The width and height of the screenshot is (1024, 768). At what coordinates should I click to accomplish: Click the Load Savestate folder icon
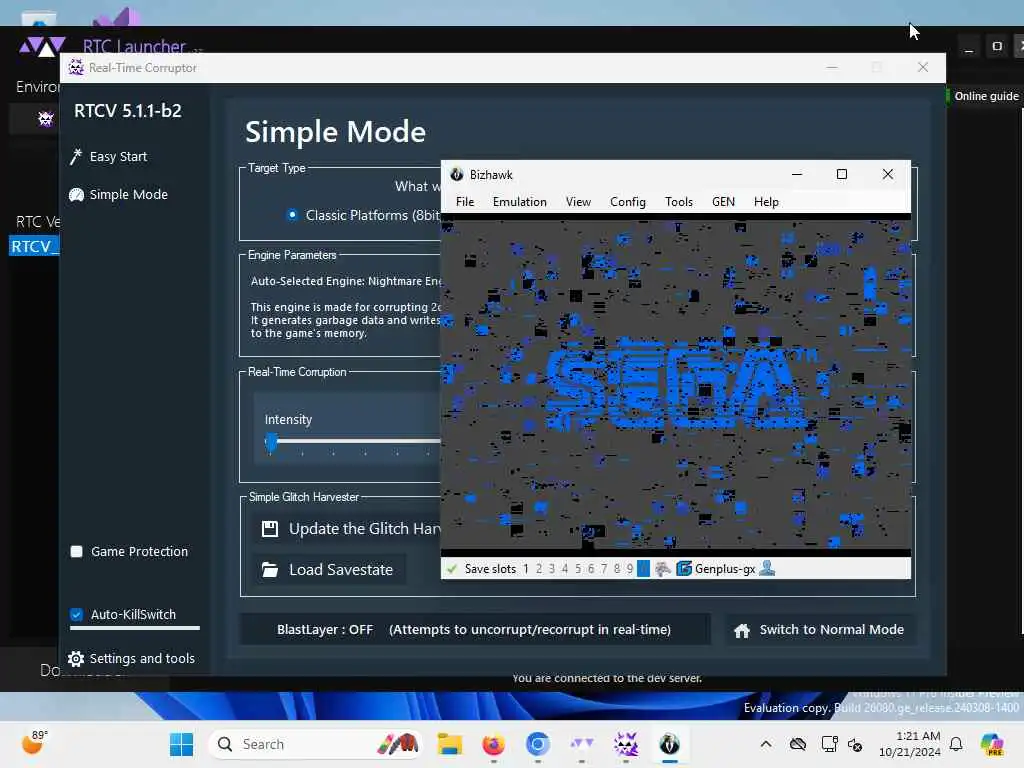(270, 569)
